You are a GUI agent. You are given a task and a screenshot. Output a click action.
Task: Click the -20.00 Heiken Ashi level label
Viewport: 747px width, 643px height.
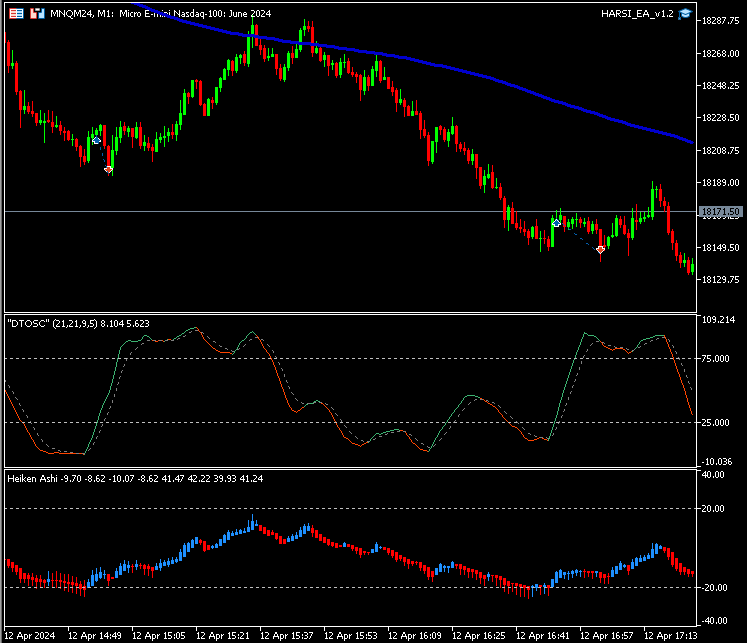click(713, 588)
